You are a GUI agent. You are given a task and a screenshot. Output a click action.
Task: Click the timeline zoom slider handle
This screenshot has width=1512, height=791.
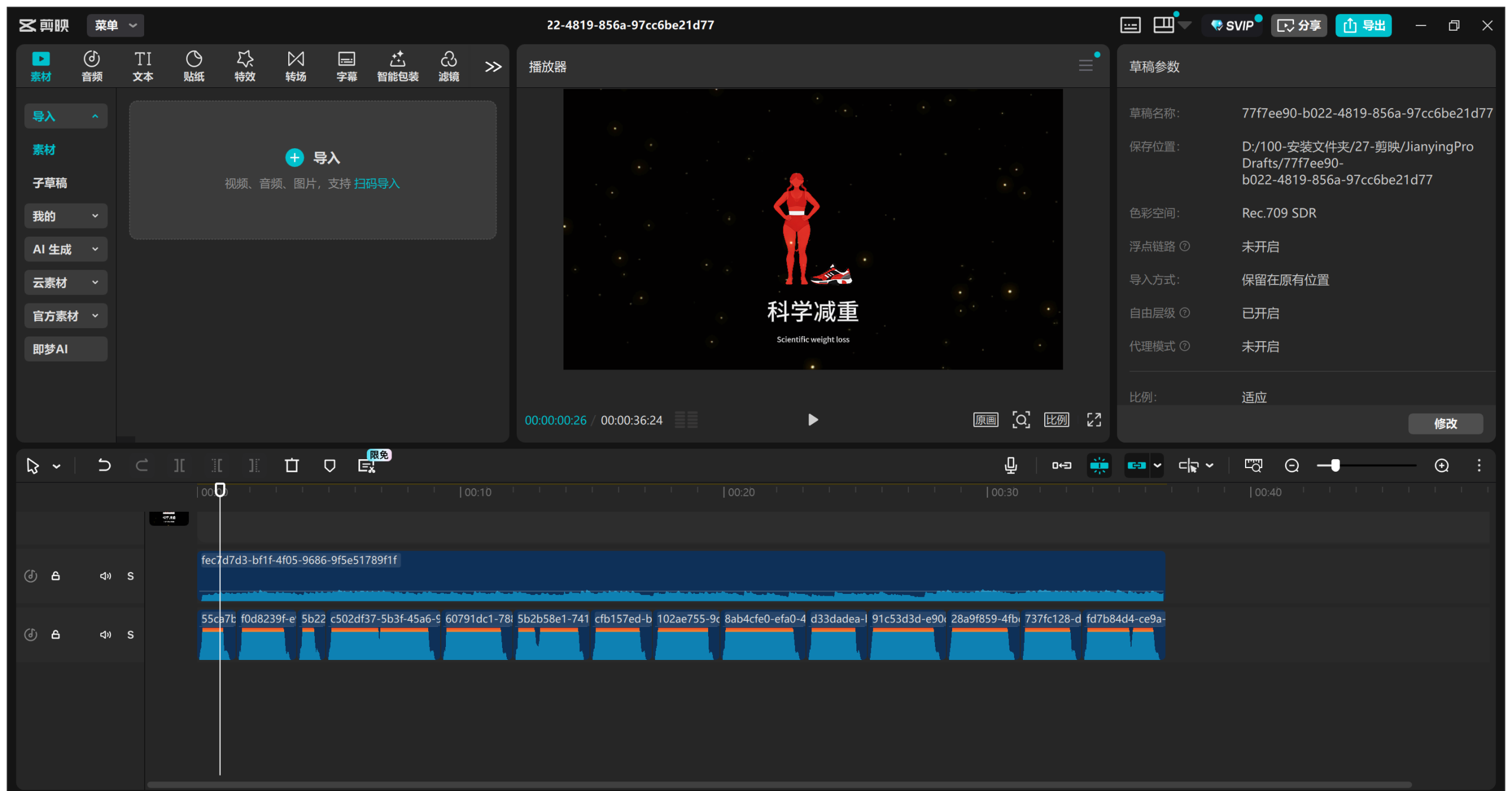pos(1335,466)
